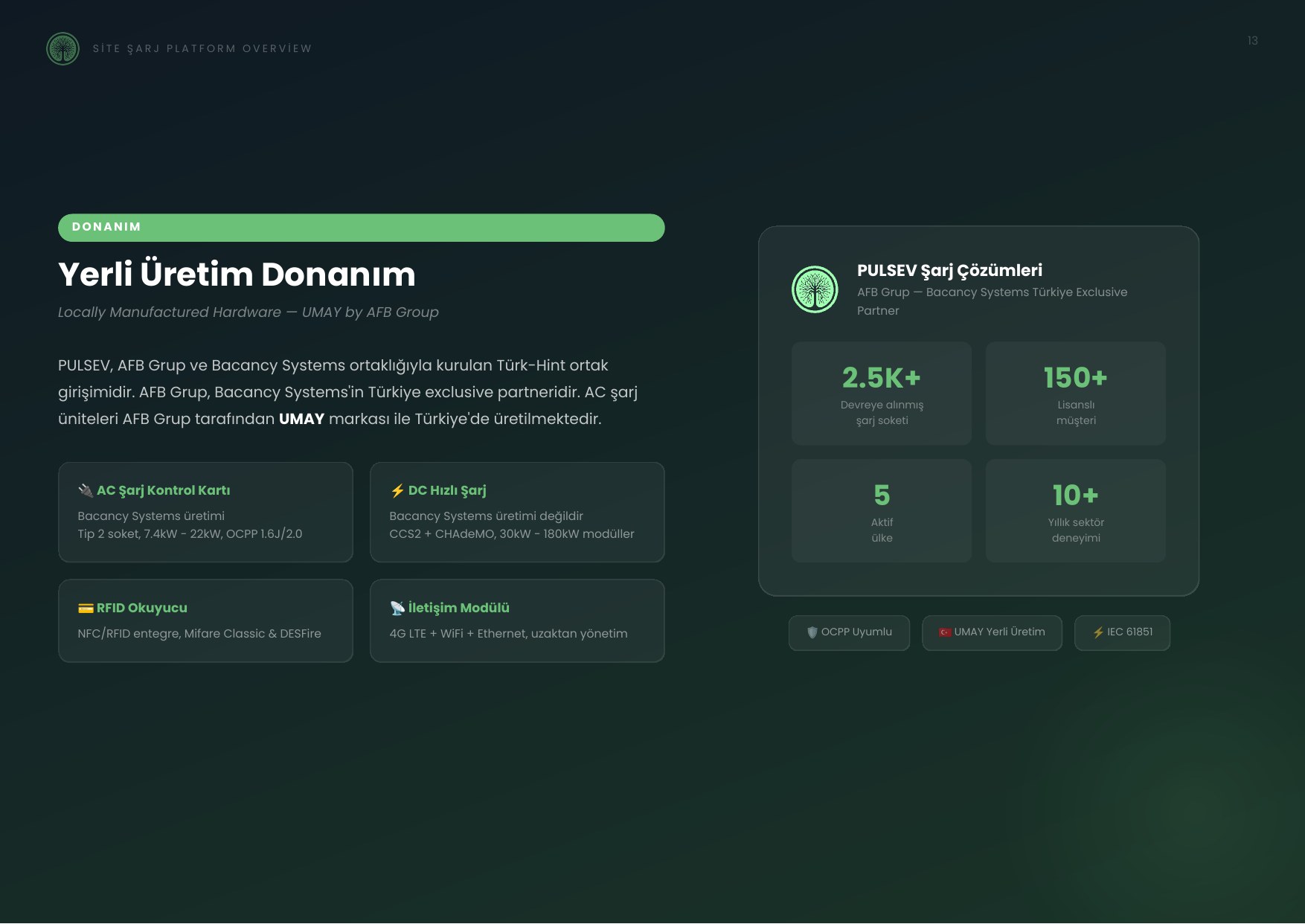This screenshot has width=1305, height=924.
Task: Click the satellite icon beside İletişim Modülü
Action: pyautogui.click(x=397, y=608)
